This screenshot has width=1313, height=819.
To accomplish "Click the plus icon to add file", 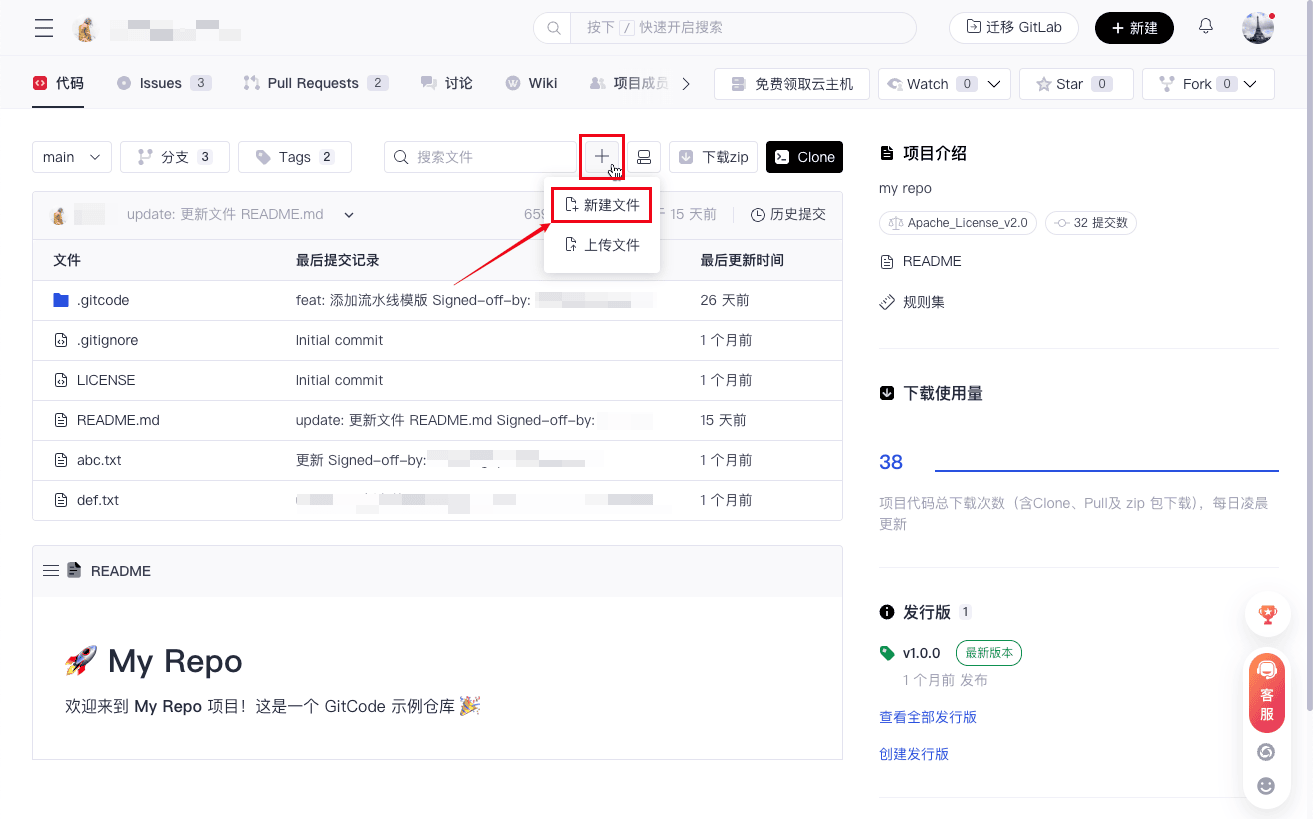I will [601, 157].
